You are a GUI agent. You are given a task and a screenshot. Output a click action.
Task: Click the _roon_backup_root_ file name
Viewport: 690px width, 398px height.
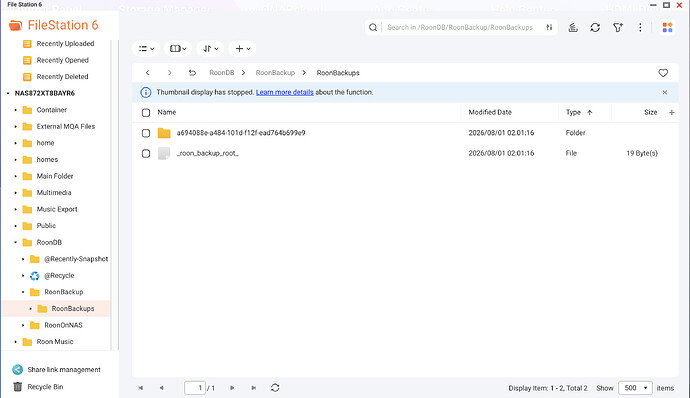pos(207,153)
